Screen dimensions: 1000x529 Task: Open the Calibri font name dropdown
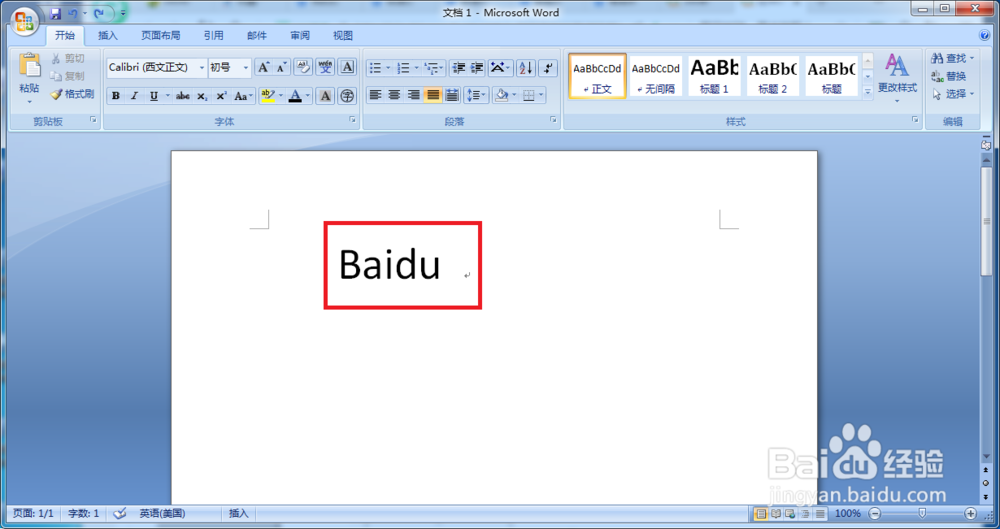coord(202,68)
